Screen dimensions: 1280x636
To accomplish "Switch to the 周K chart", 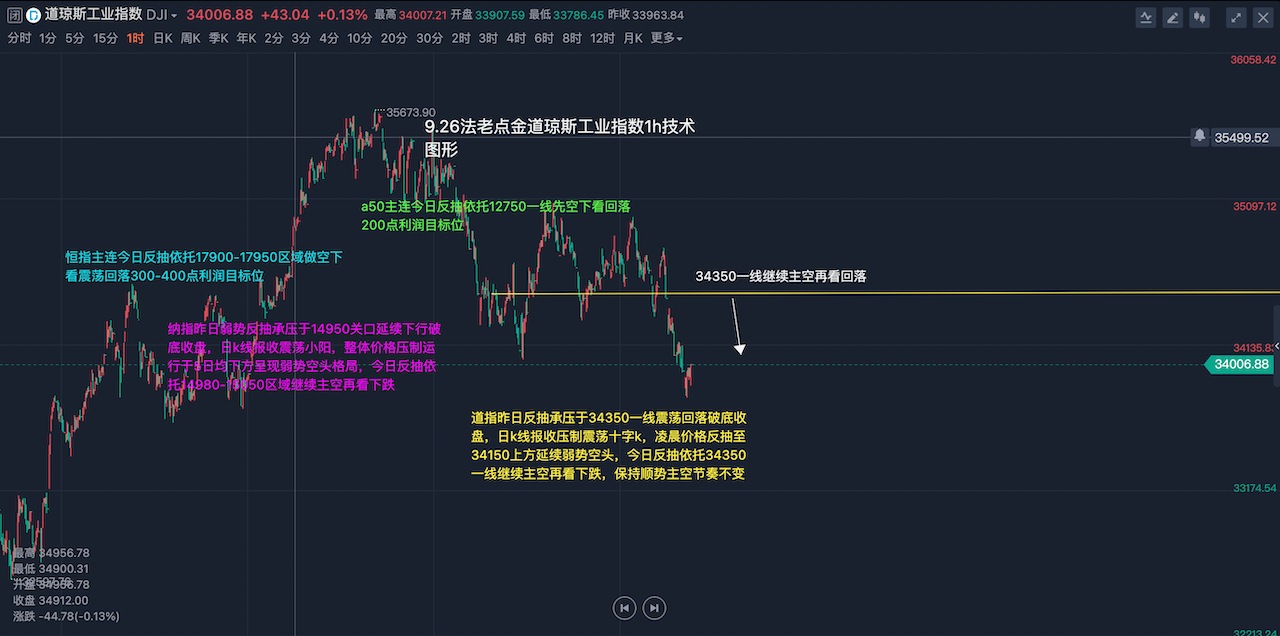I will coord(190,38).
